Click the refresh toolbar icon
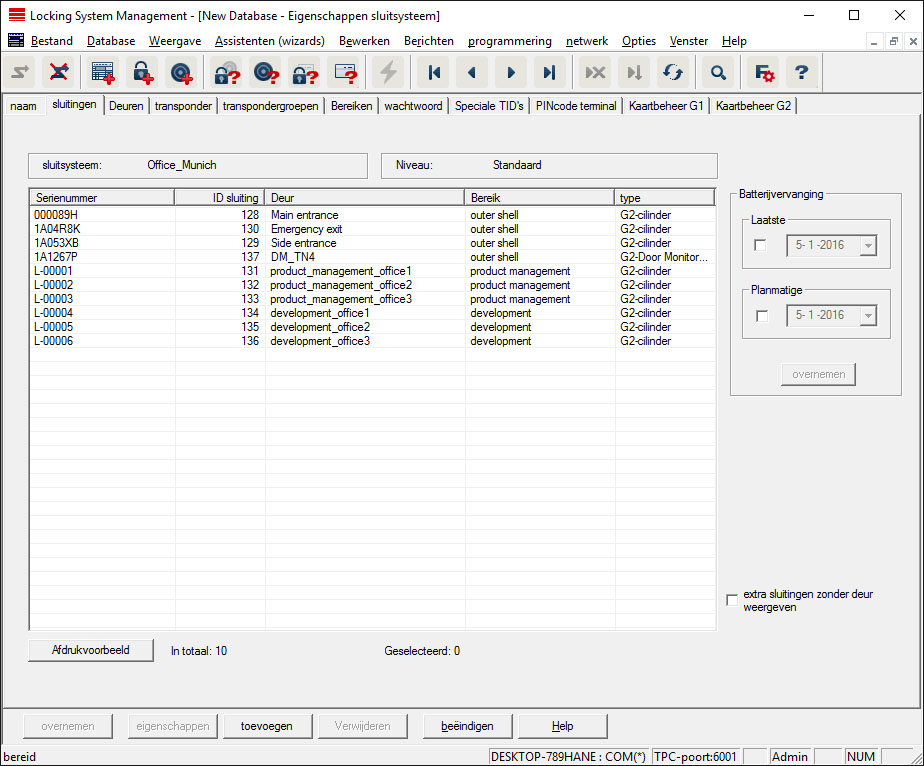The height and width of the screenshot is (766, 924). 672,73
